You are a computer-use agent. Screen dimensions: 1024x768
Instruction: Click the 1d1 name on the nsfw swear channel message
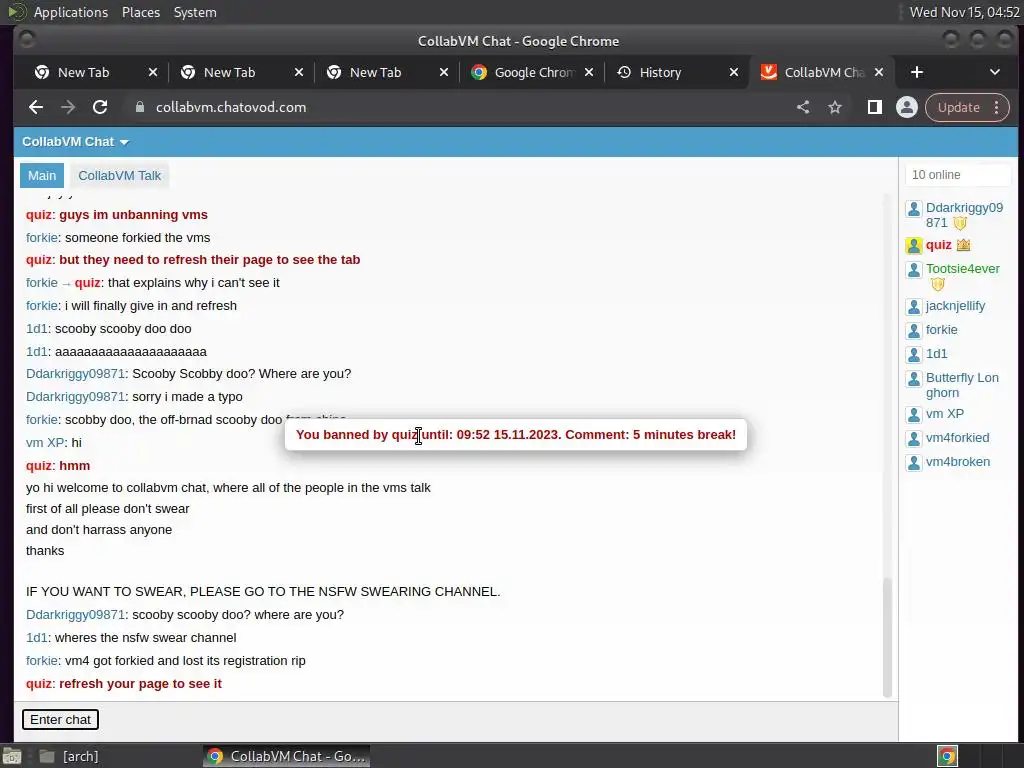tap(37, 638)
